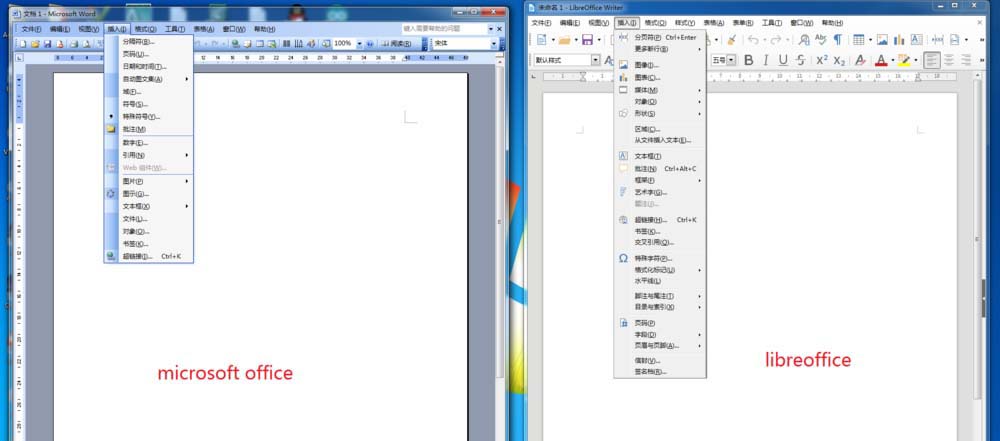Expand 自动图文集 submenu in Word Insert menu

click(x=149, y=79)
